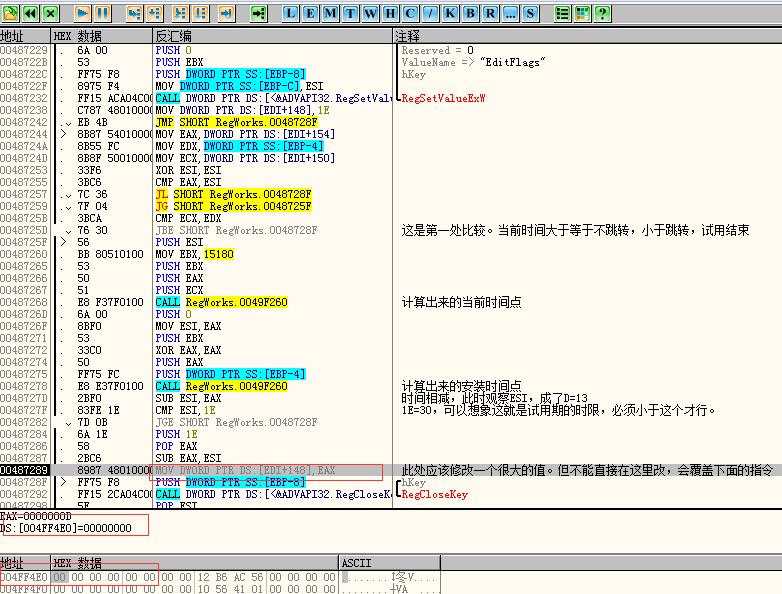Click Execute till return icon
This screenshot has width=782, height=594.
[x=226, y=13]
